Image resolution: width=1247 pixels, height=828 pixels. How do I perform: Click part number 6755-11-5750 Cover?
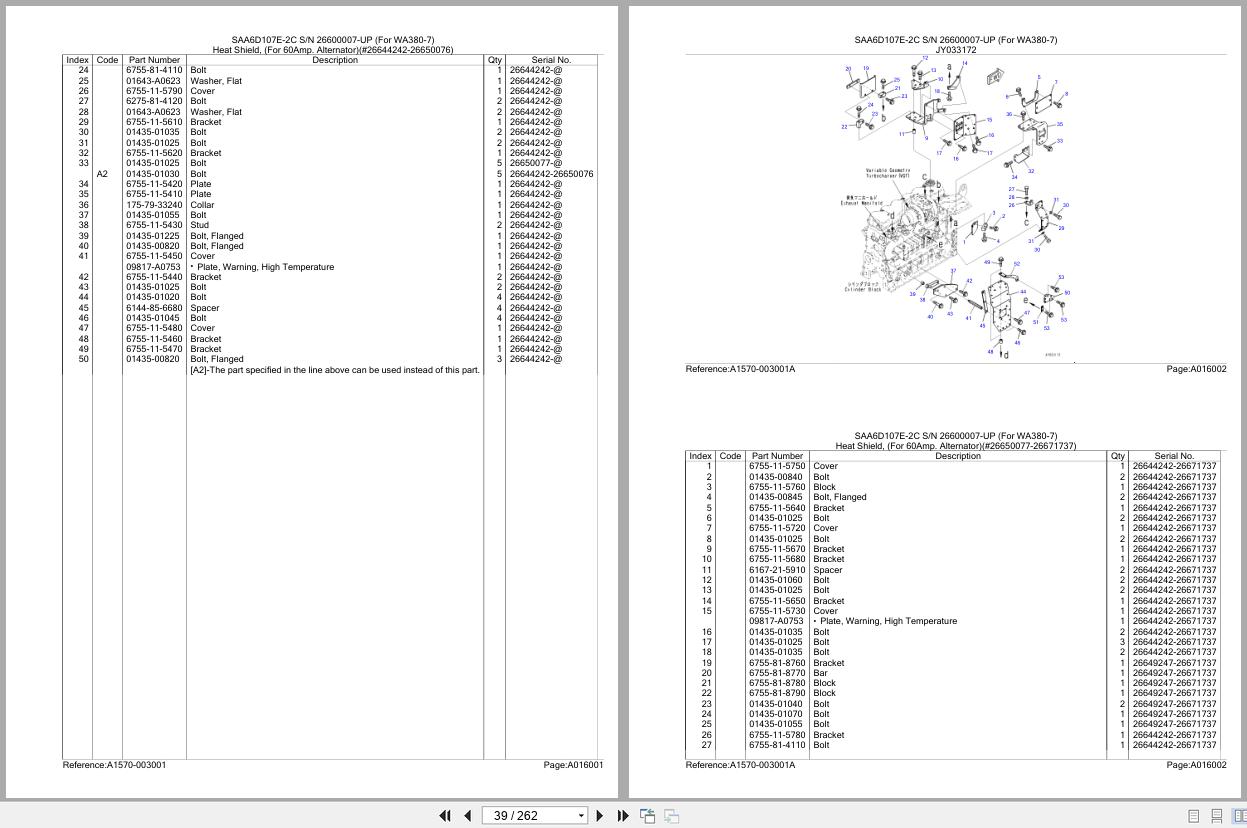(x=777, y=466)
